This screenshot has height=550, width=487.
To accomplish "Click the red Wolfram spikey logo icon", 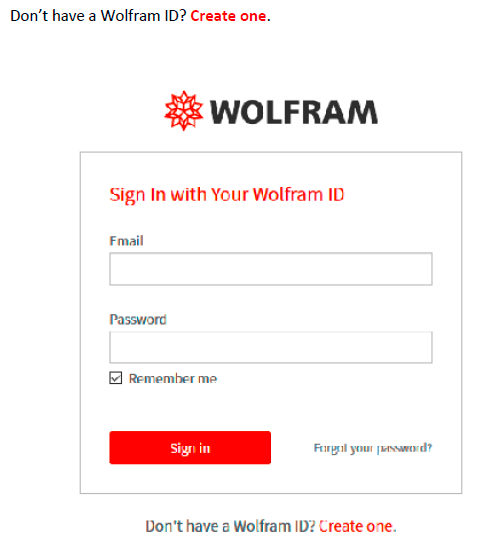I will 184,110.
